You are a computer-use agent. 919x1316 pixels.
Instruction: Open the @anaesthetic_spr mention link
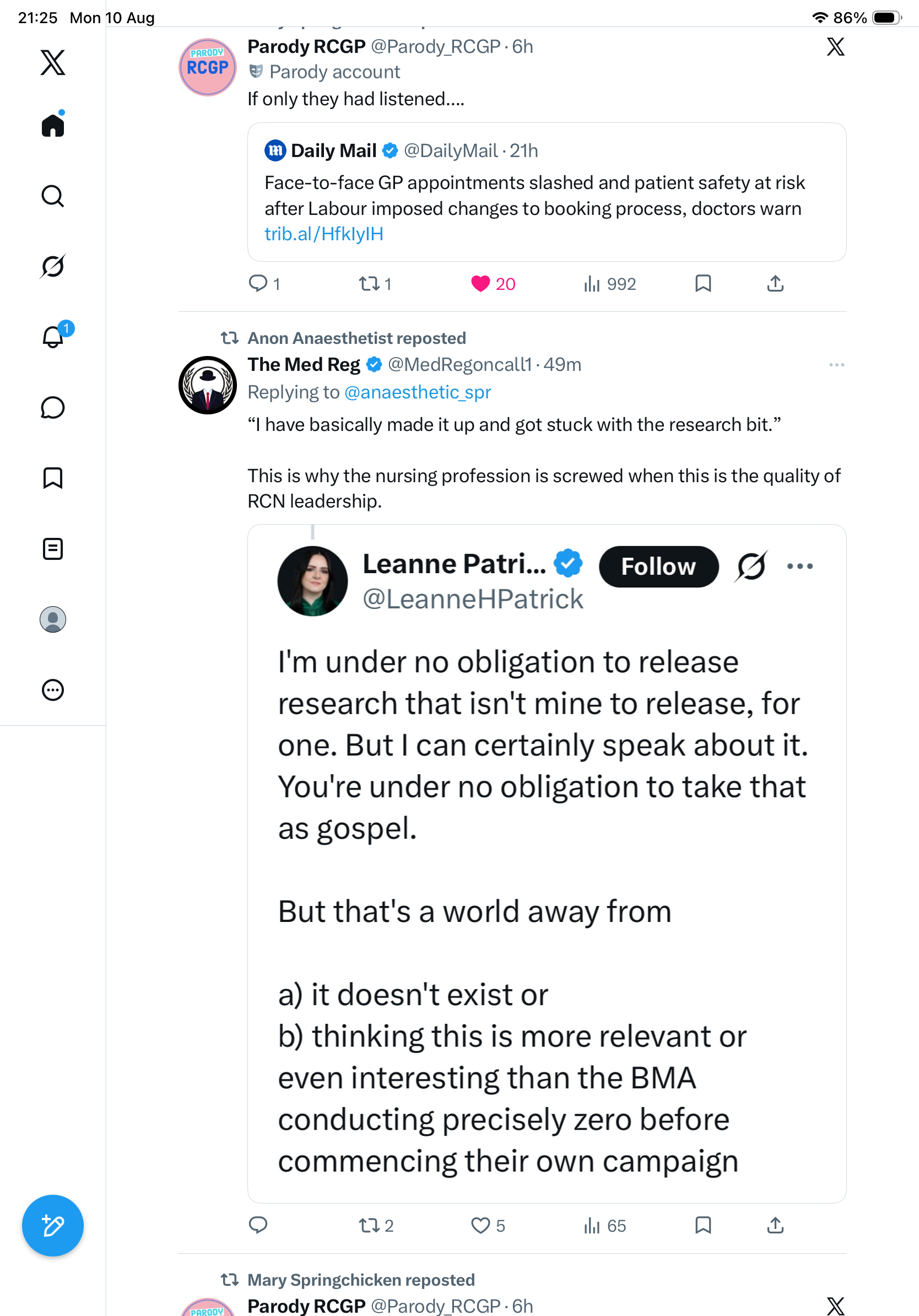click(418, 392)
